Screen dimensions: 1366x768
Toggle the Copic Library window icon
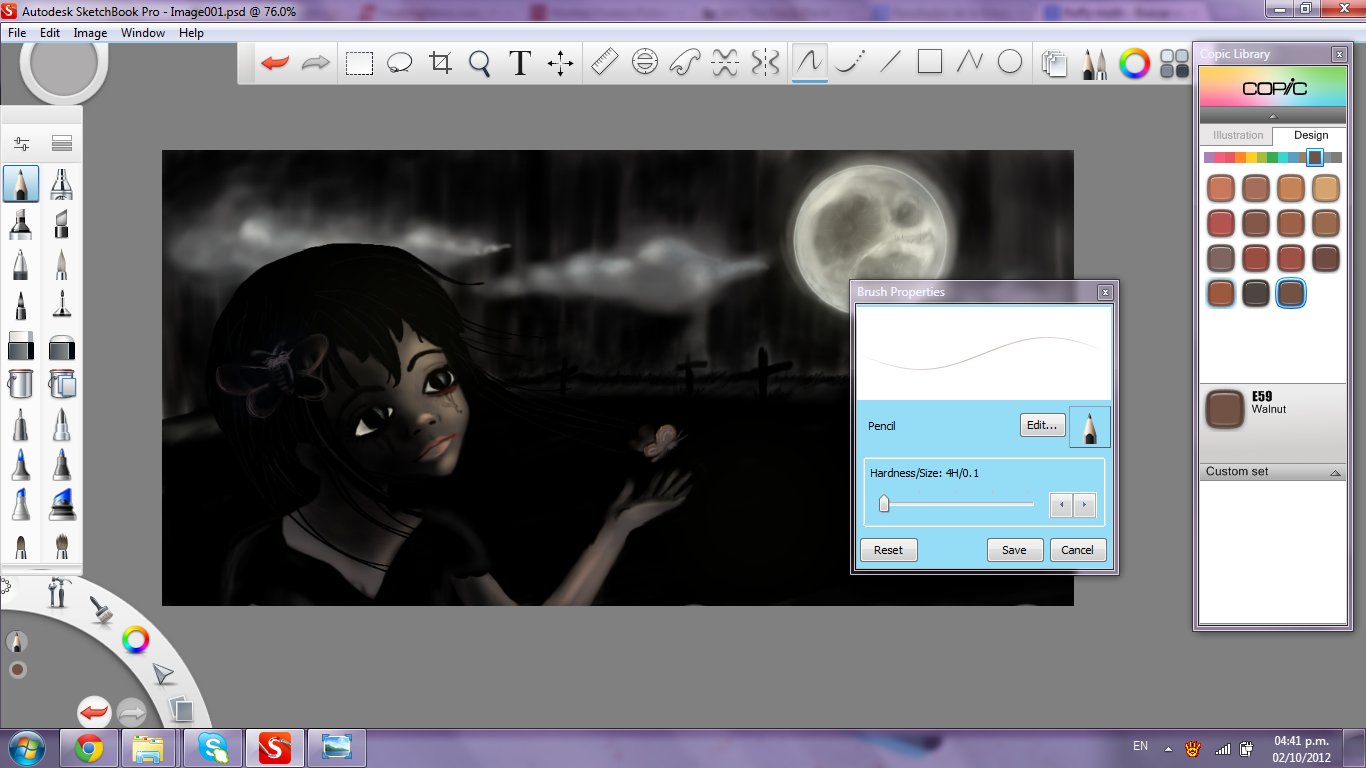(x=1173, y=64)
